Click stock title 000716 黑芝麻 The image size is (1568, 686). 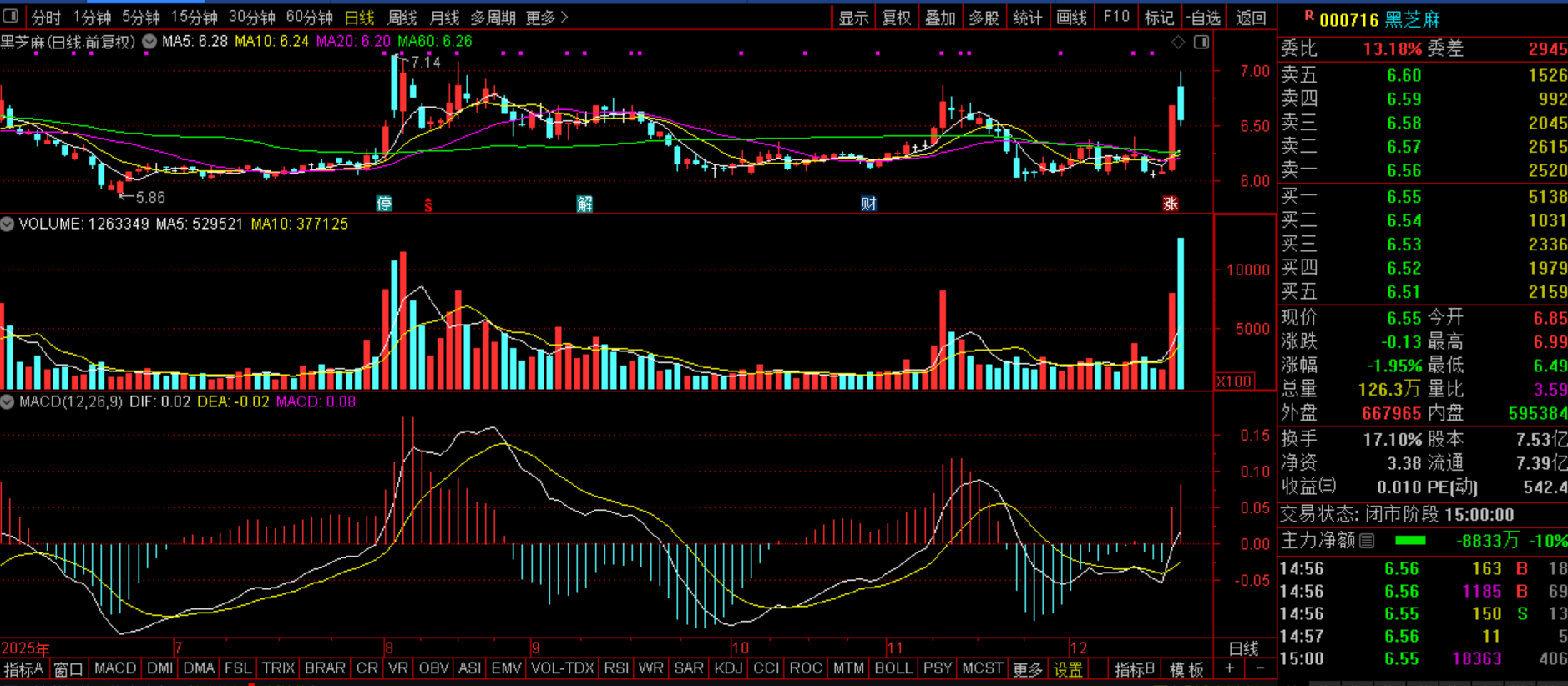(1379, 19)
